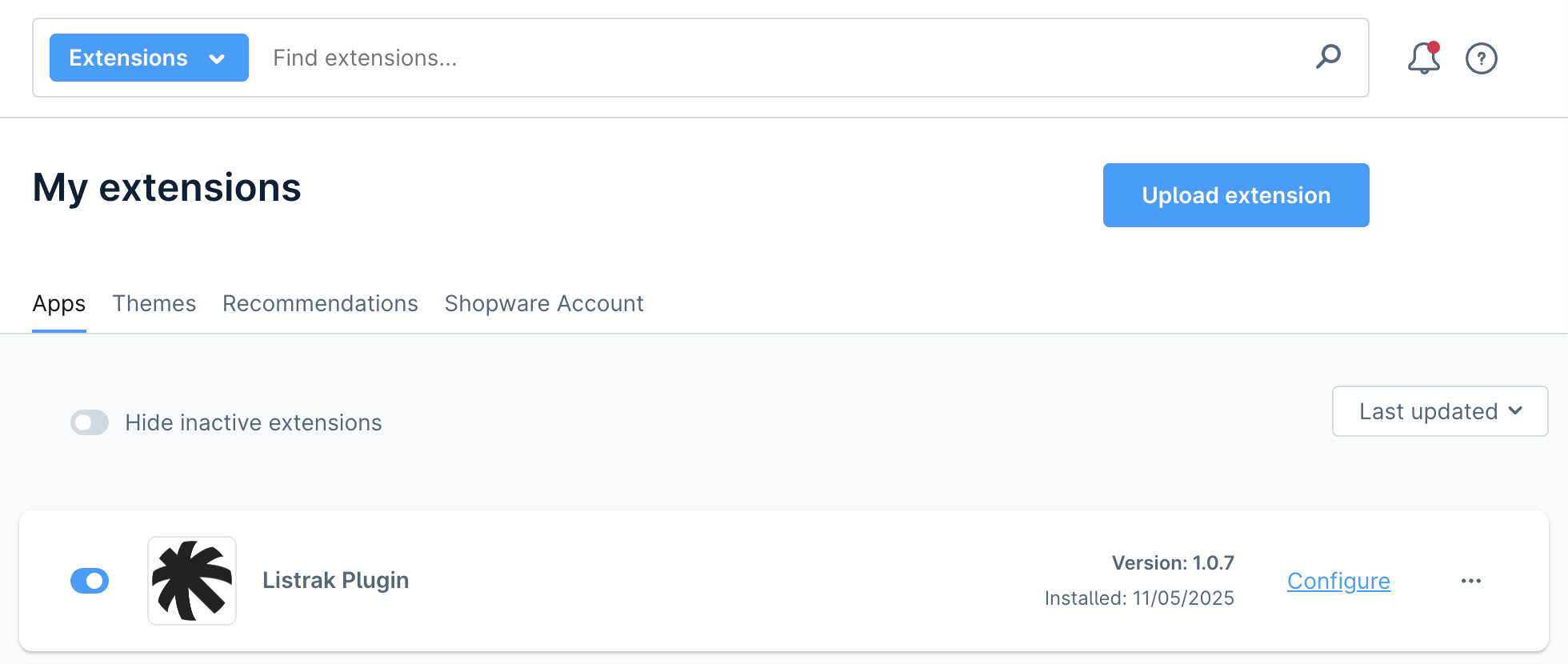The width and height of the screenshot is (1568, 664).
Task: Toggle Hide inactive extensions switch
Action: point(90,422)
